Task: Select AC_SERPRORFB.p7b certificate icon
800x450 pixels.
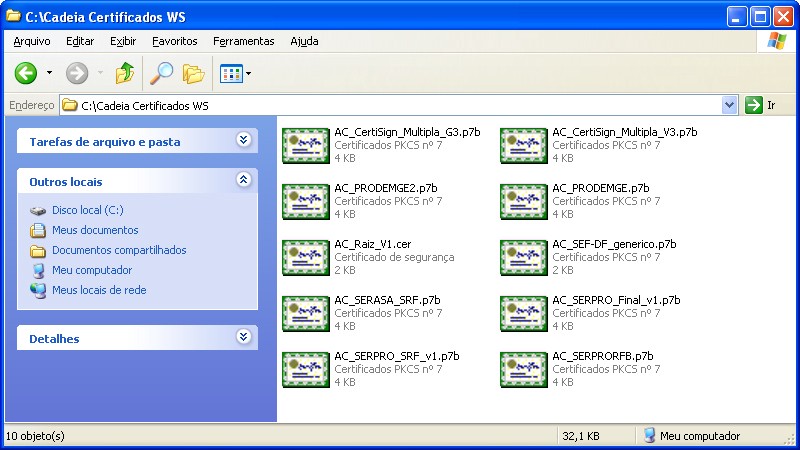Action: (523, 370)
